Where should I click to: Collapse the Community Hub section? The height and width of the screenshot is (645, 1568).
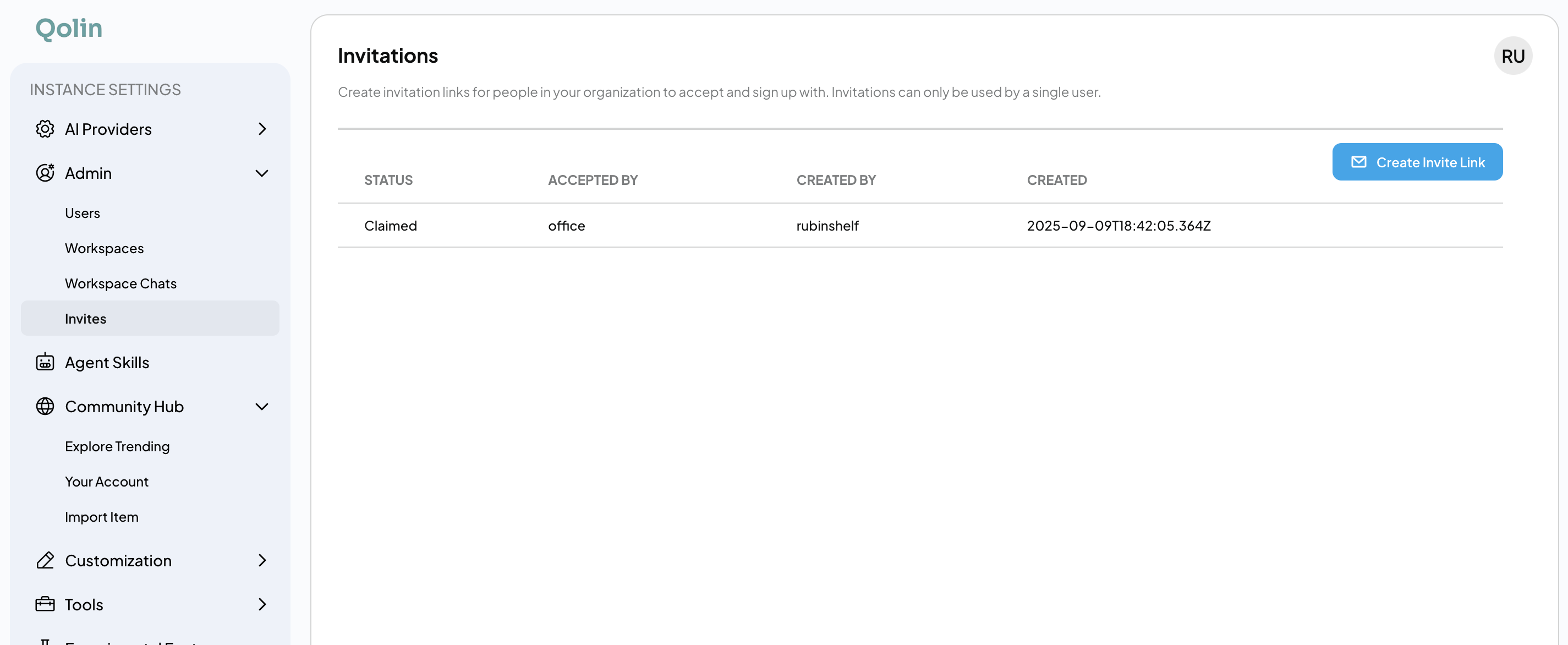coord(262,406)
